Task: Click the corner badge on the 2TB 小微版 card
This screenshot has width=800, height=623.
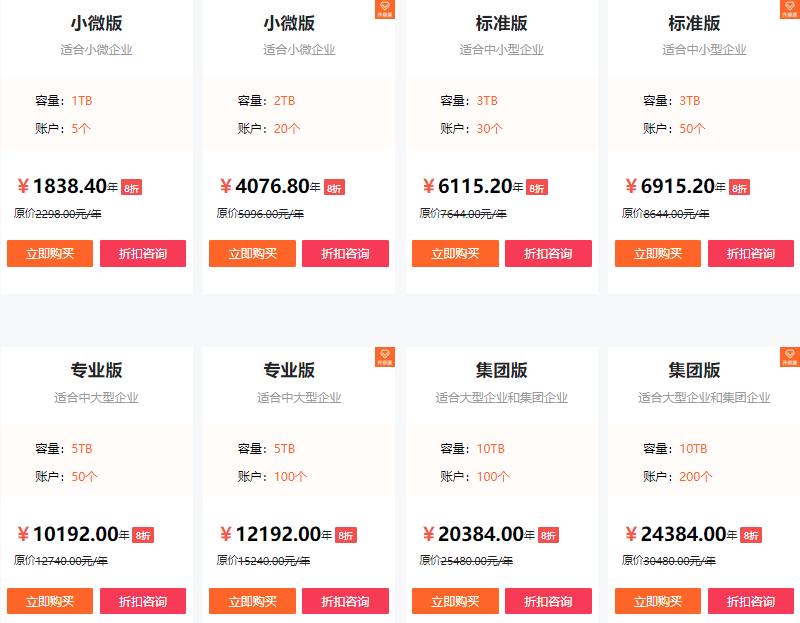Action: tap(385, 10)
